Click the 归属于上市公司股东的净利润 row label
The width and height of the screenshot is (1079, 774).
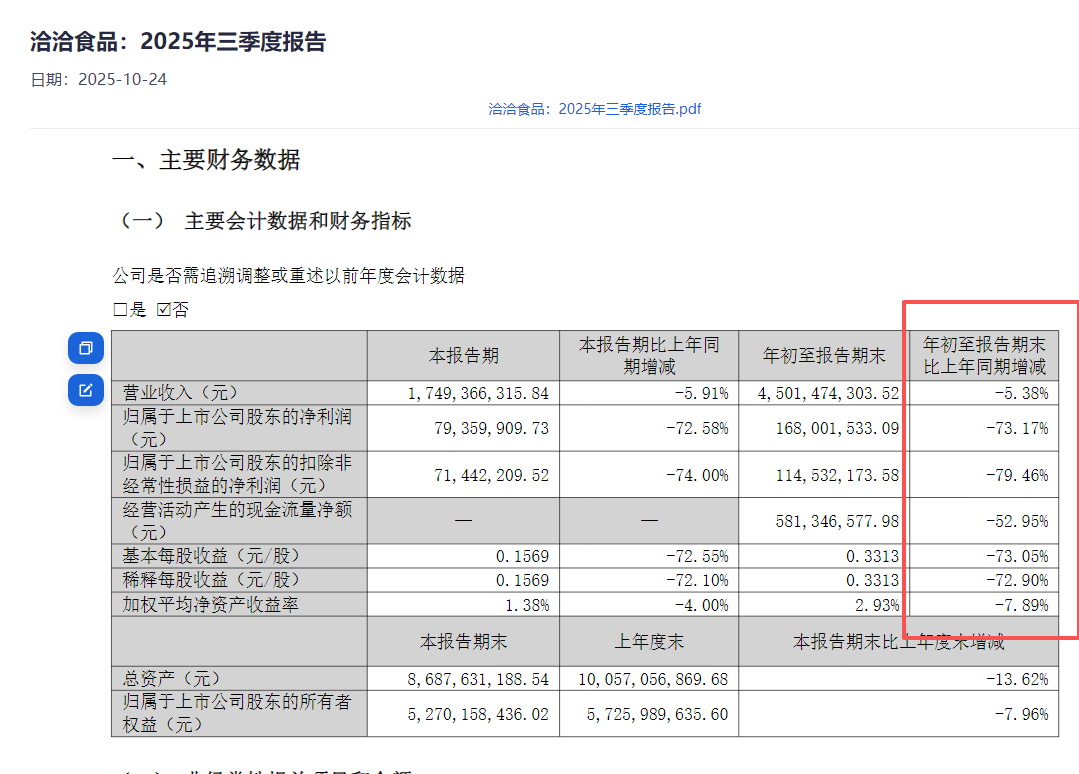point(237,428)
